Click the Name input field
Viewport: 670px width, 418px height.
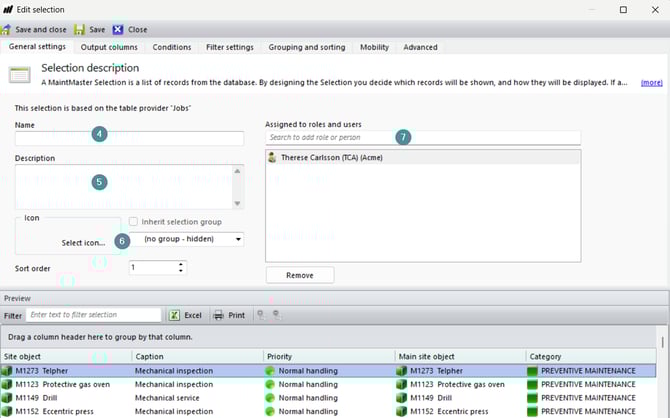(x=129, y=138)
